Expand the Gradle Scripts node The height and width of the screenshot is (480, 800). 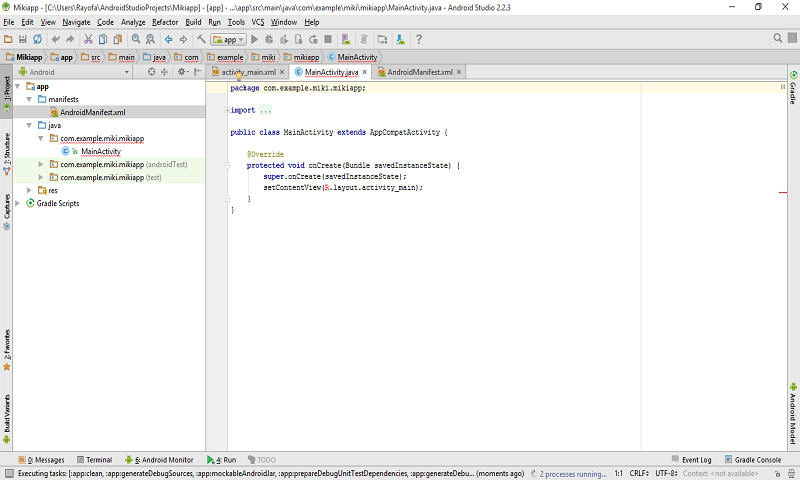point(18,203)
